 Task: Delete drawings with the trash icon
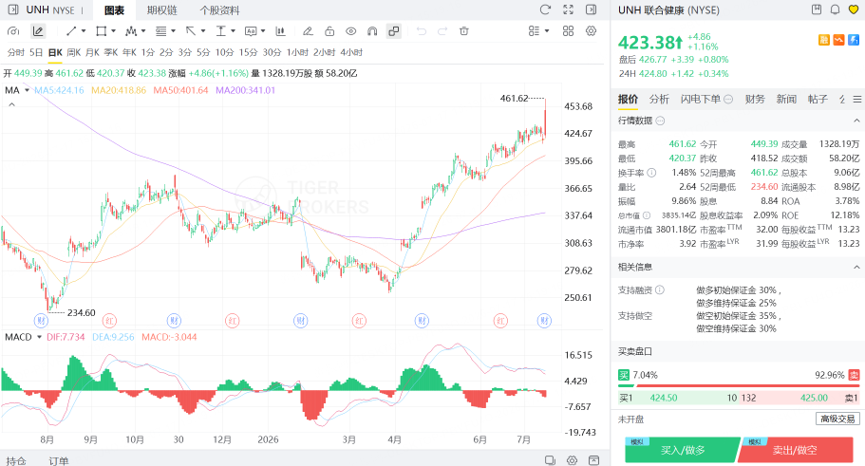point(464,31)
